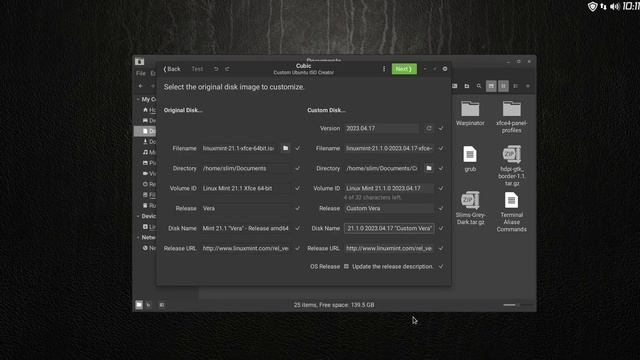Image resolution: width=640 pixels, height=360 pixels.
Task: Click the search icon in file manager toolbar
Action: (x=479, y=86)
